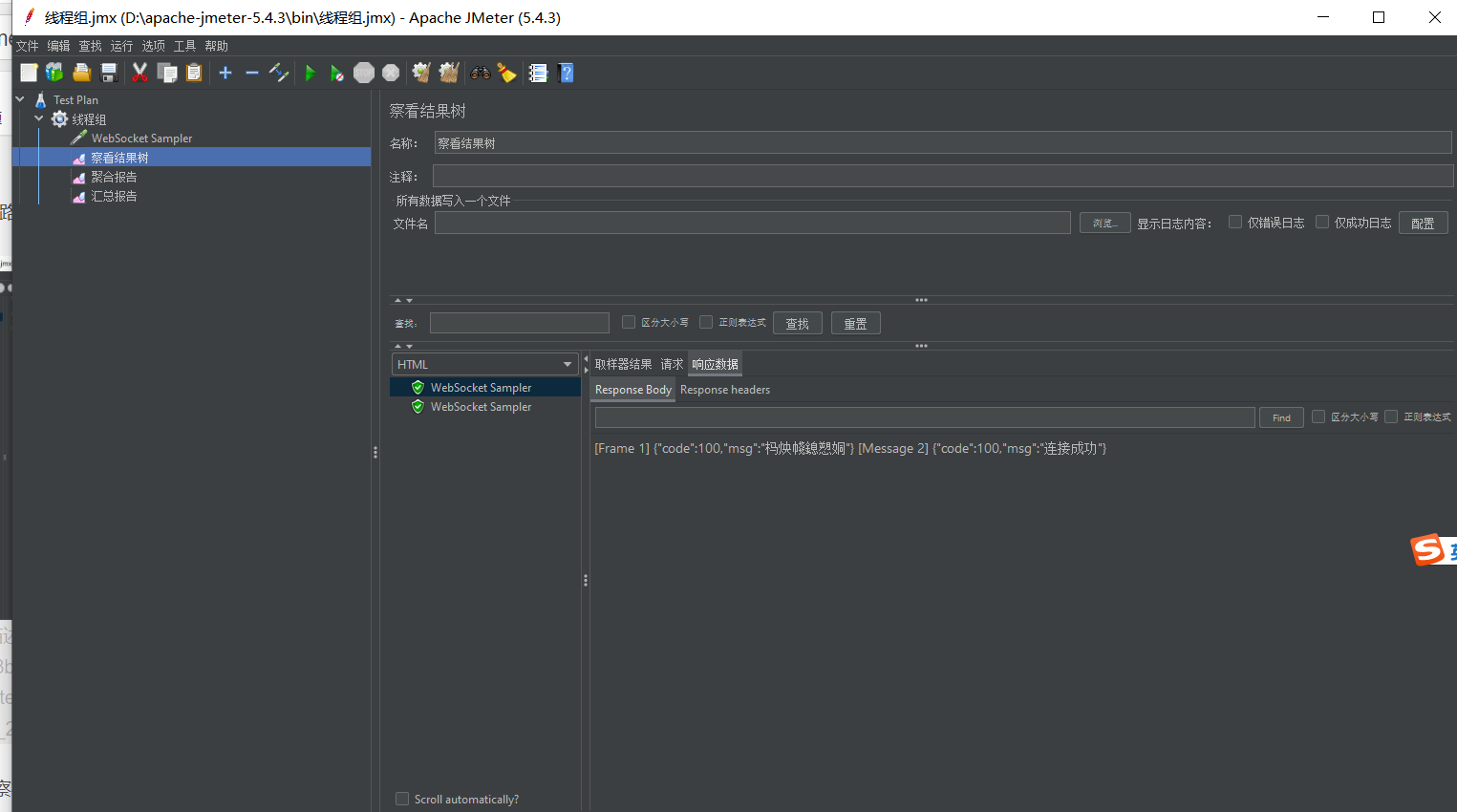
Task: Switch to Response headers tab
Action: click(x=725, y=390)
